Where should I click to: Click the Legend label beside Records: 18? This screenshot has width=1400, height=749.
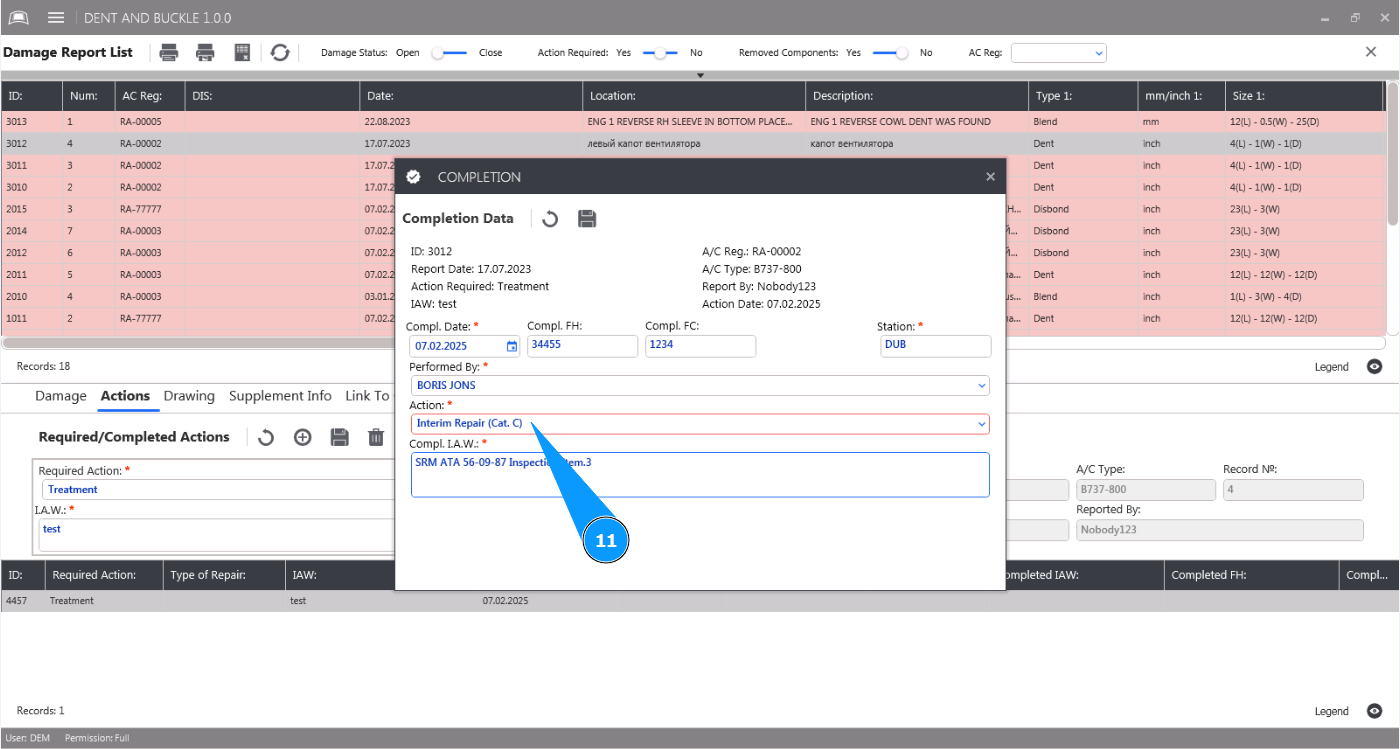point(1331,367)
